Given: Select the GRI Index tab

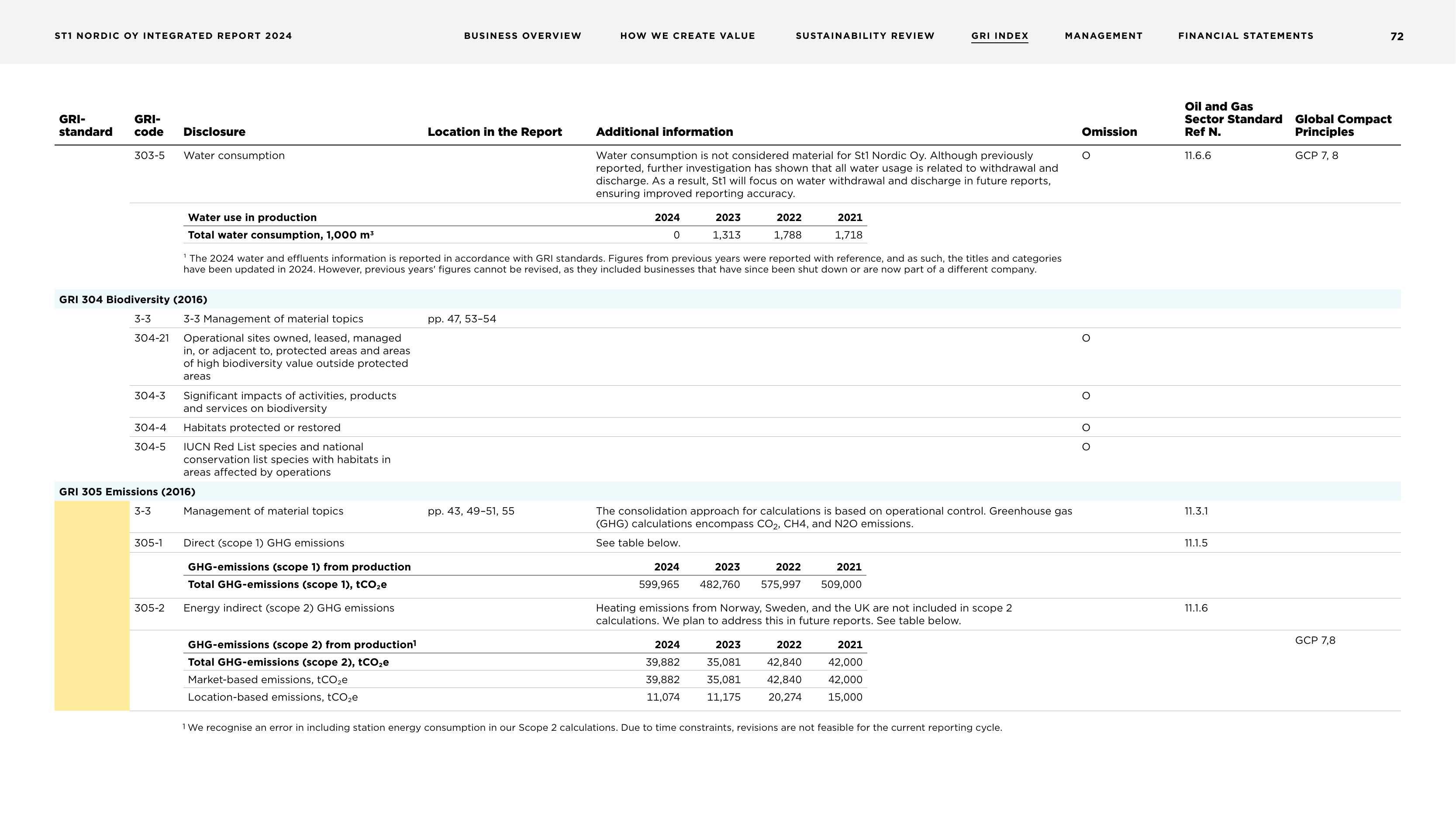Looking at the screenshot, I should (x=999, y=36).
